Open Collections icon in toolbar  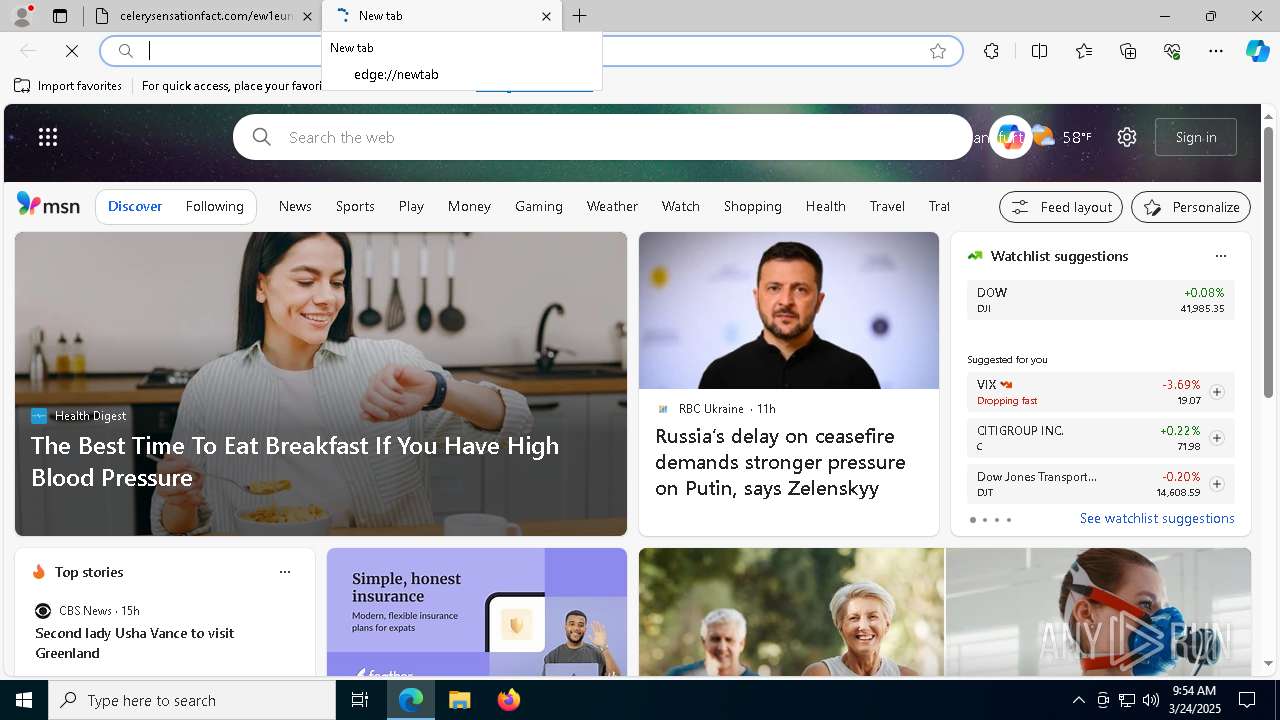click(1128, 51)
